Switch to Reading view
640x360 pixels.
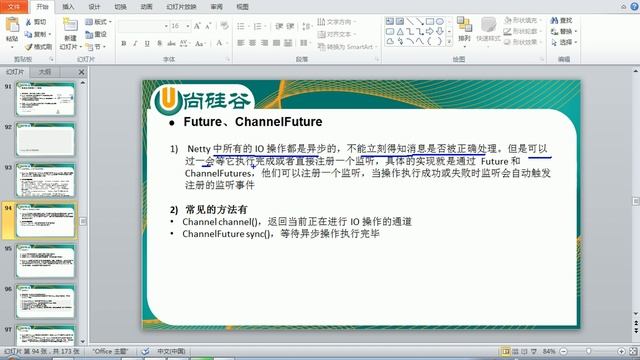524,351
